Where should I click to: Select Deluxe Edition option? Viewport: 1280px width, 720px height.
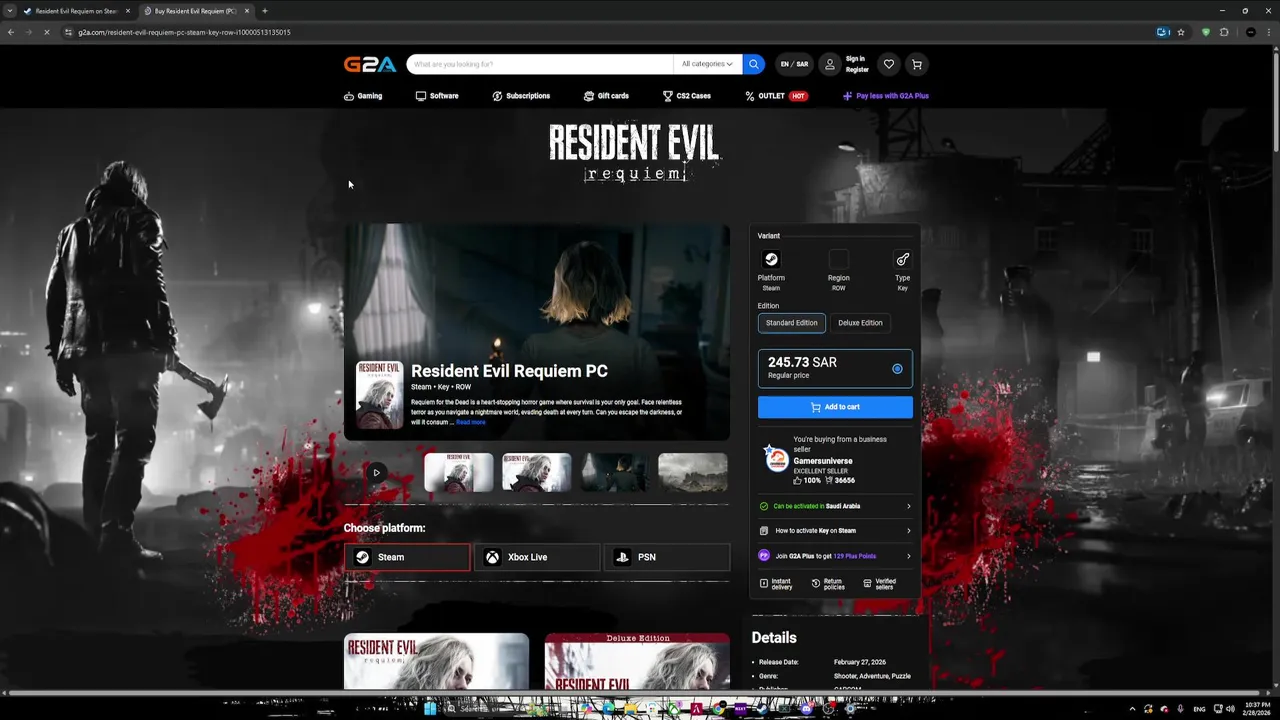tap(860, 323)
